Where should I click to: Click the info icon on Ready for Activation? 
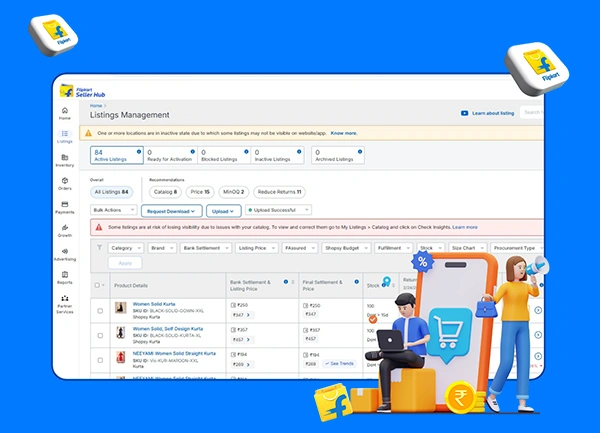point(192,151)
